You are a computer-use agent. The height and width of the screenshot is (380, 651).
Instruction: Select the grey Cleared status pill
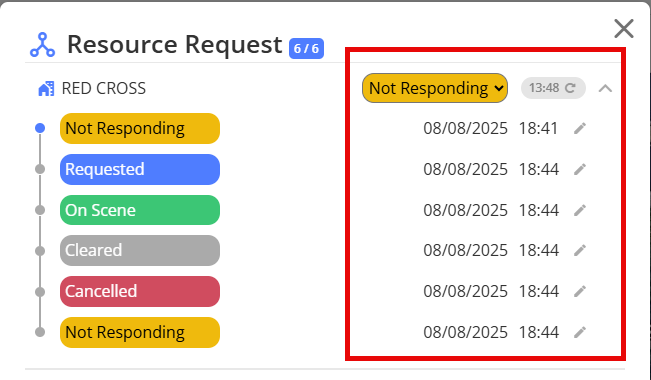click(140, 250)
